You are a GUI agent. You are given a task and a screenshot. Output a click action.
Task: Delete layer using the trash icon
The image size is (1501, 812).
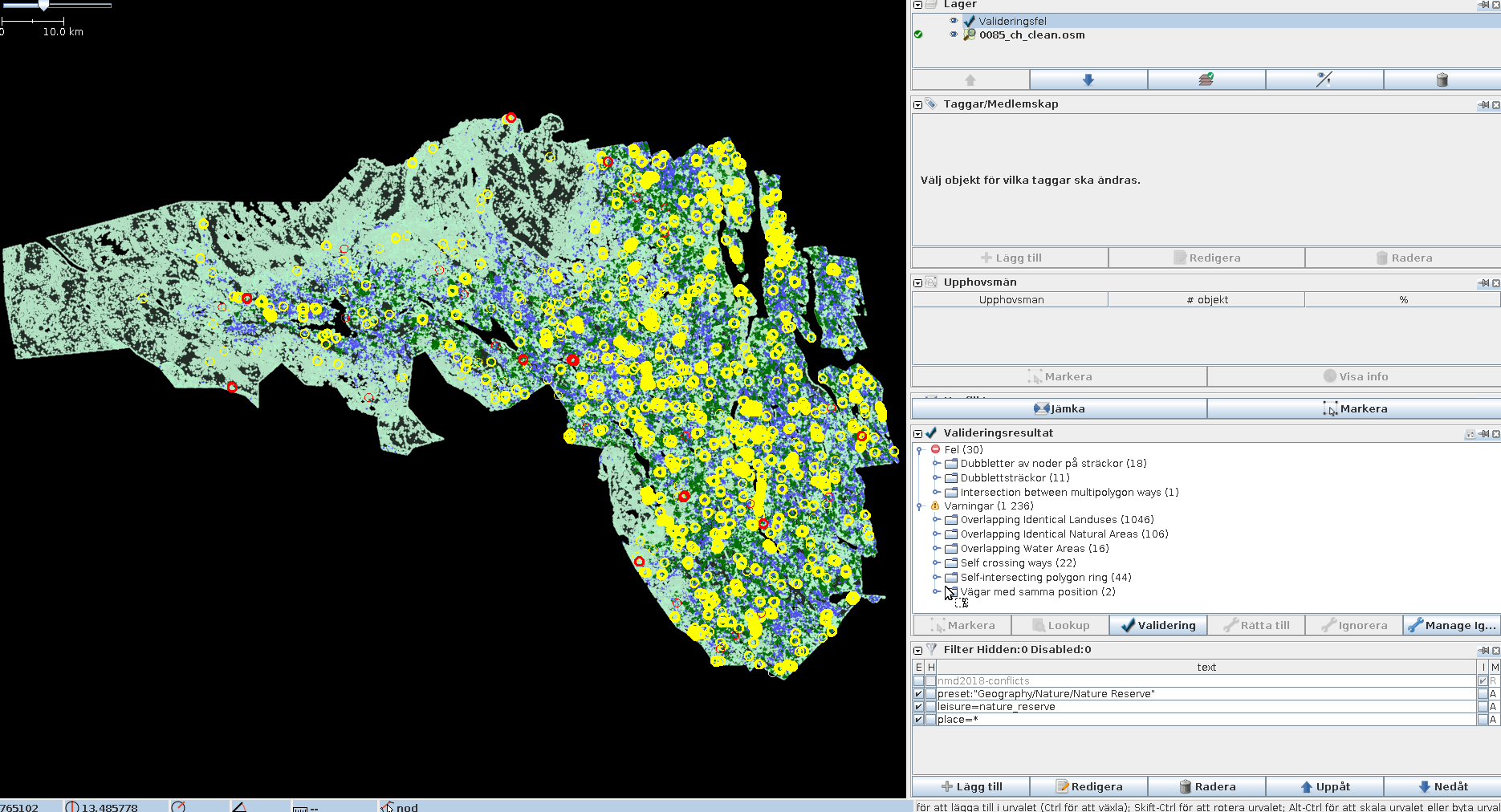(x=1442, y=79)
